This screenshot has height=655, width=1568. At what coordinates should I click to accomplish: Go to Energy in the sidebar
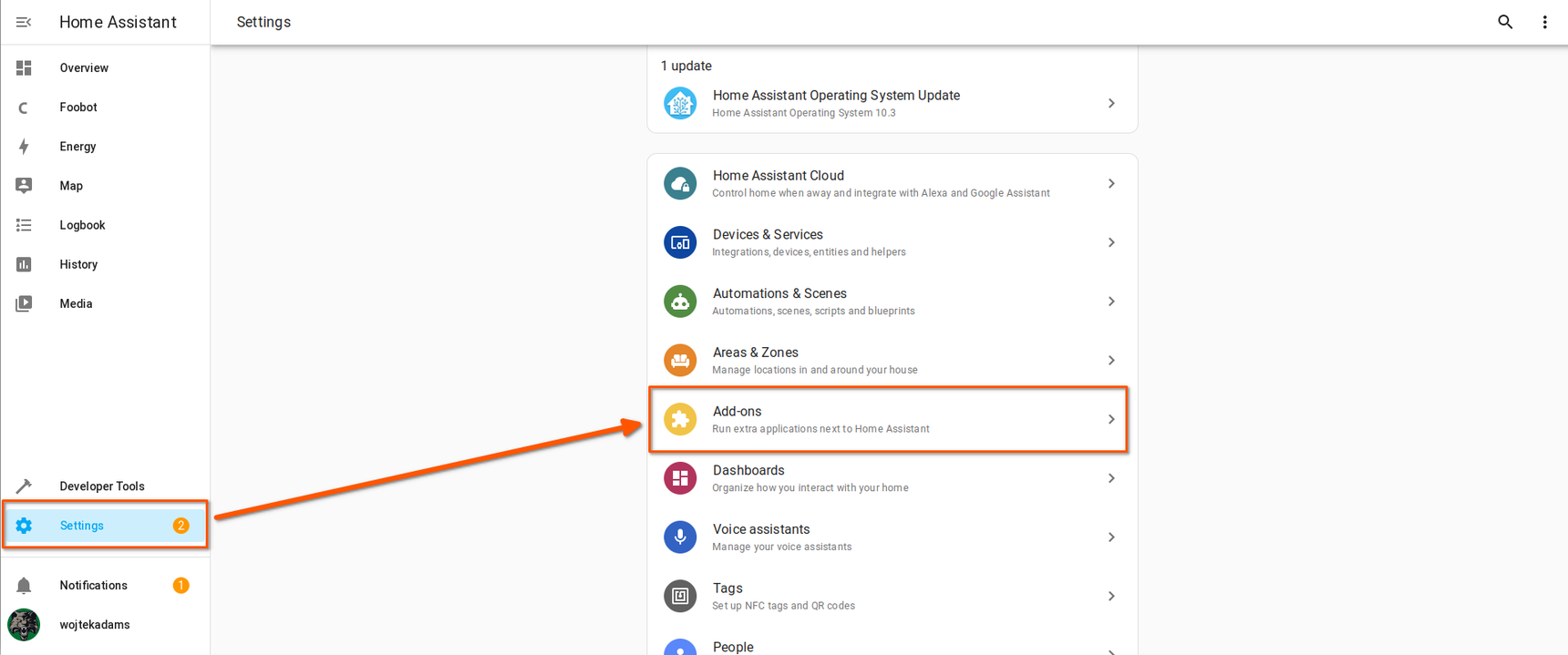tap(77, 147)
